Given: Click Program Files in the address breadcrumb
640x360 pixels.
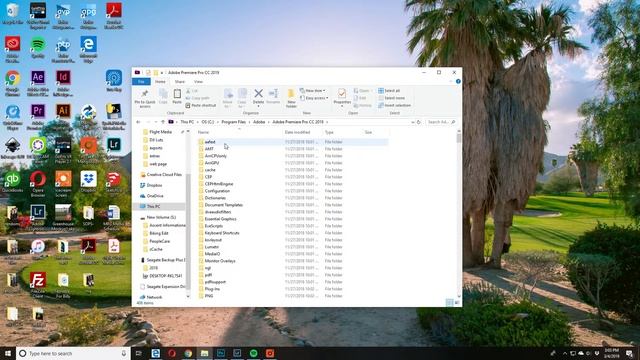Looking at the screenshot, I should pos(233,122).
